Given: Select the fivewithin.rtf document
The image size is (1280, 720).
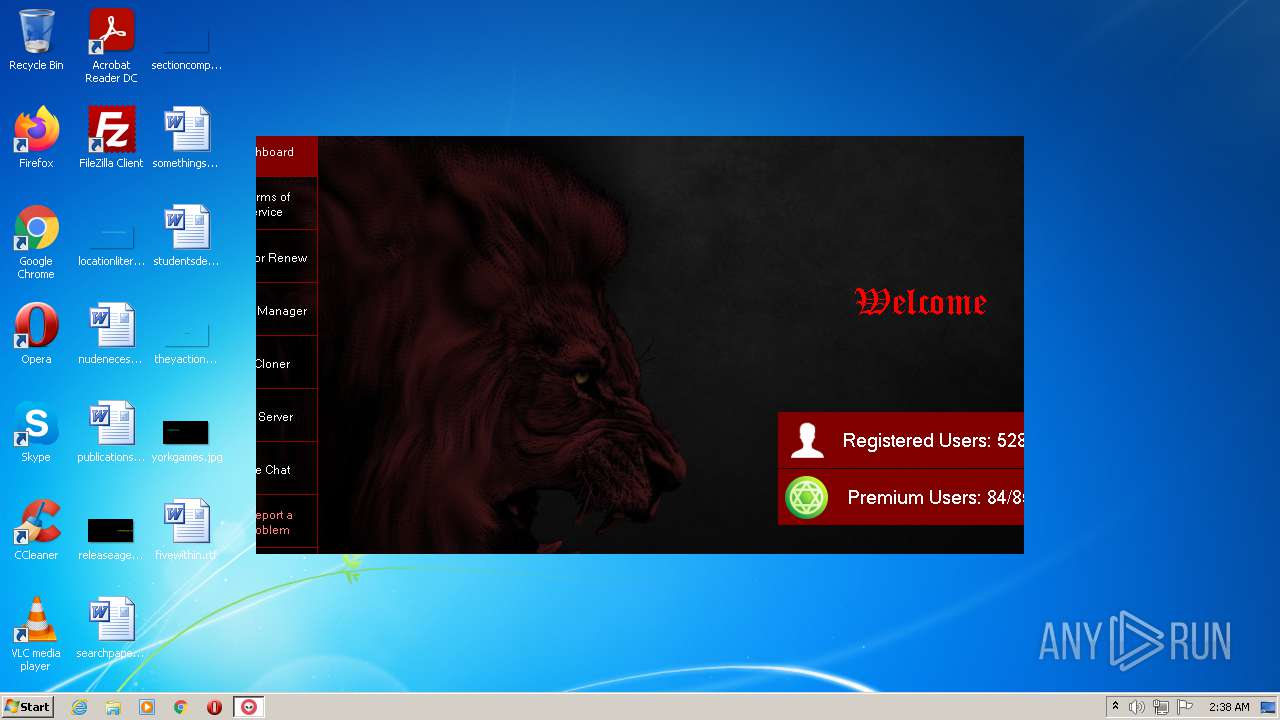Looking at the screenshot, I should (186, 530).
